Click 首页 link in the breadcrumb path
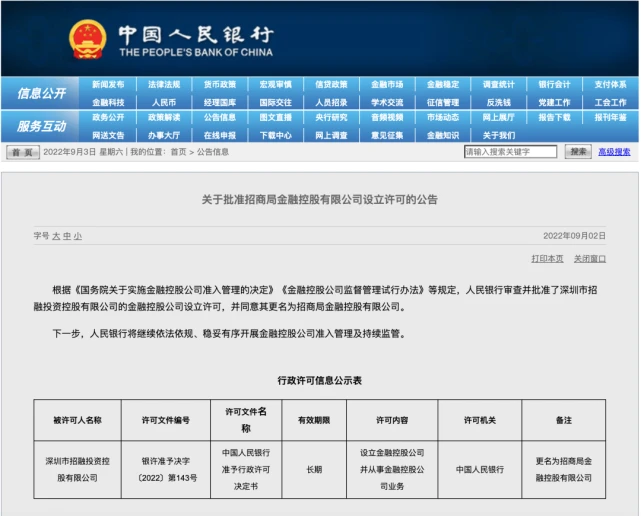This screenshot has height=516, width=641. [178, 152]
